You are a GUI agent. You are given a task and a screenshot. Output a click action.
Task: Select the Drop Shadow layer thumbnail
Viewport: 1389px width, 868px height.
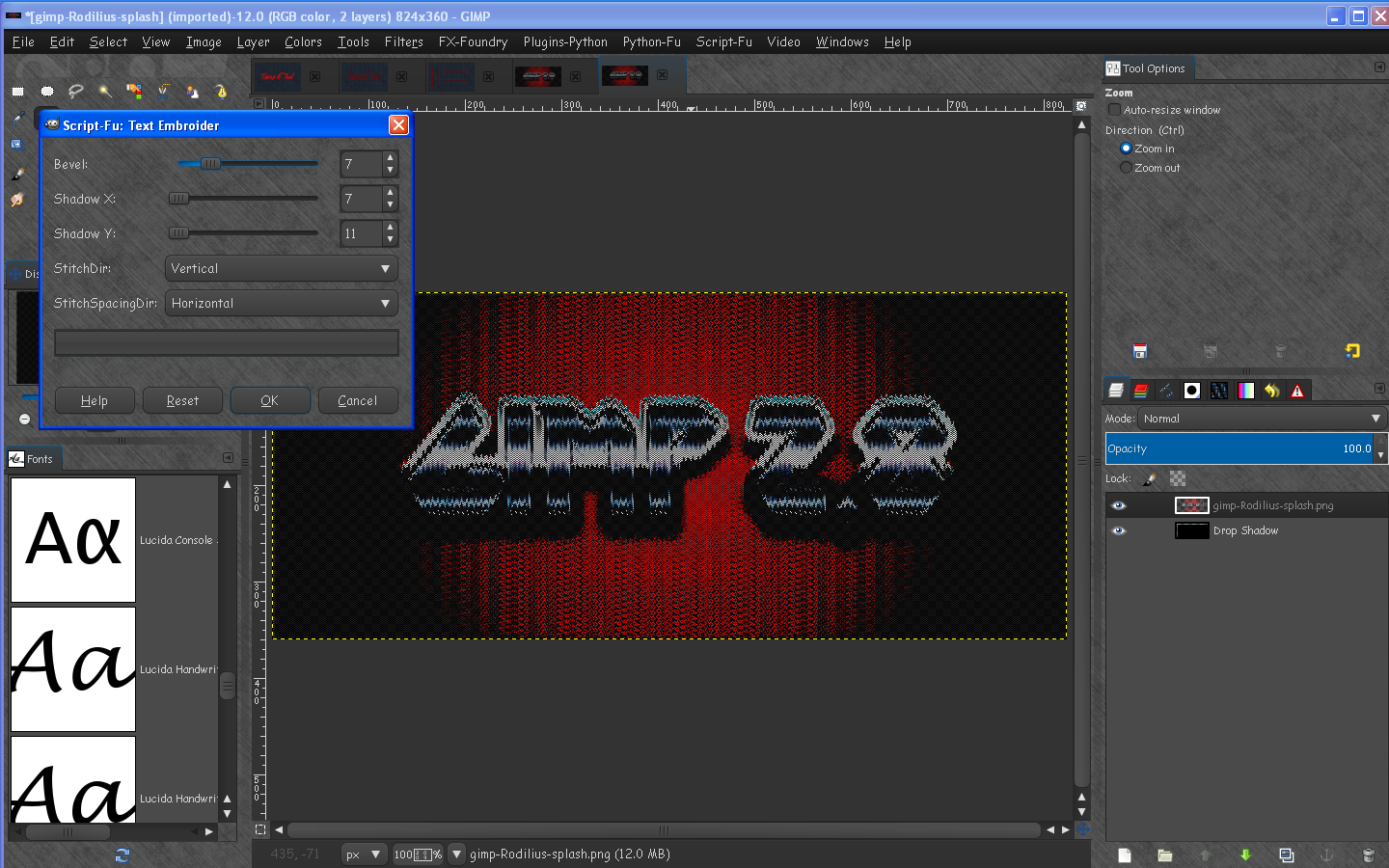tap(1192, 530)
